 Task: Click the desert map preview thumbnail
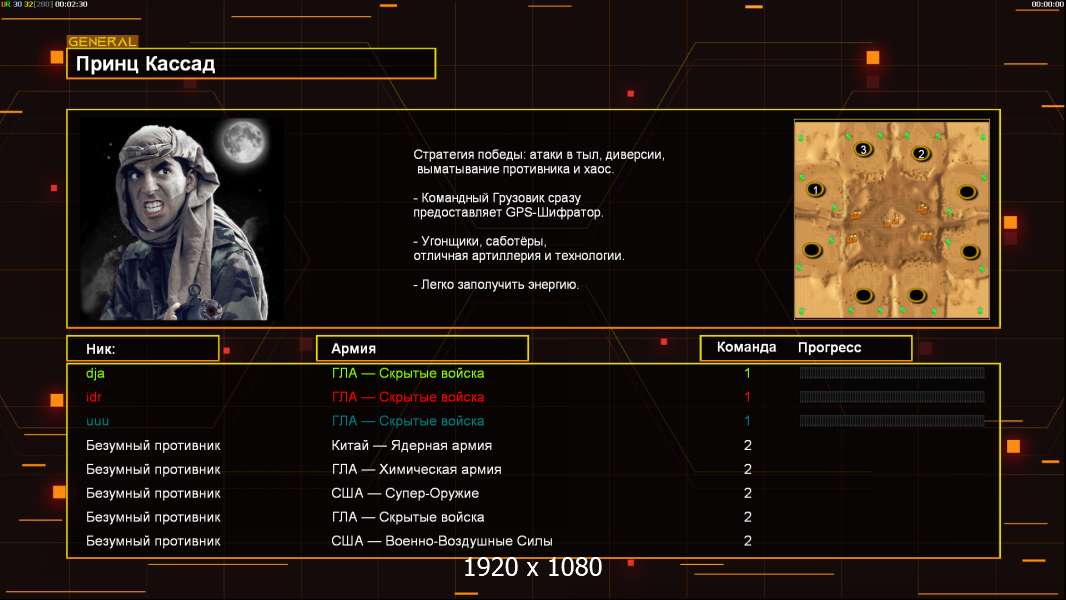point(892,219)
